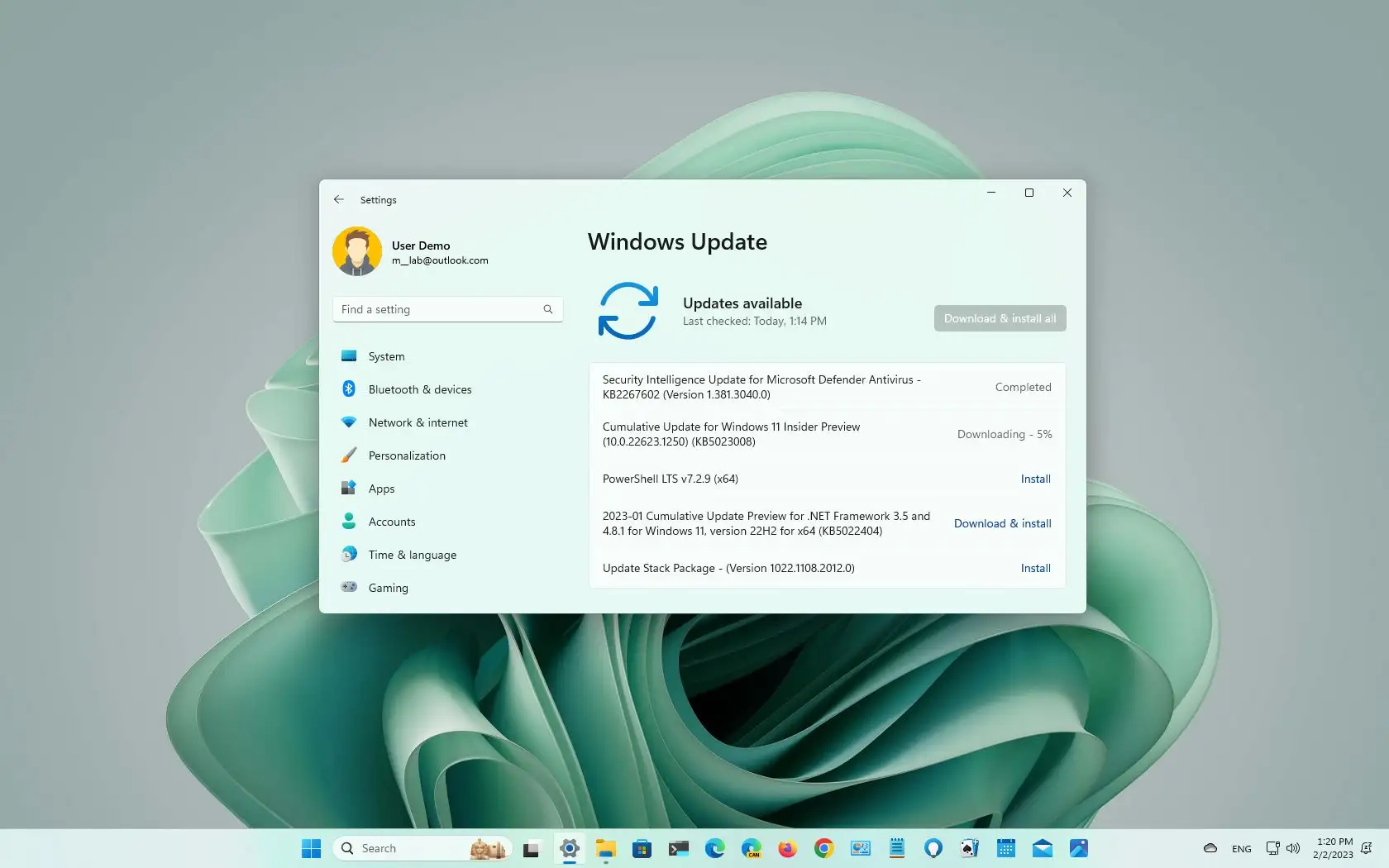Install PowerShell LTS v7.2.9 update
The height and width of the screenshot is (868, 1389).
(x=1035, y=479)
